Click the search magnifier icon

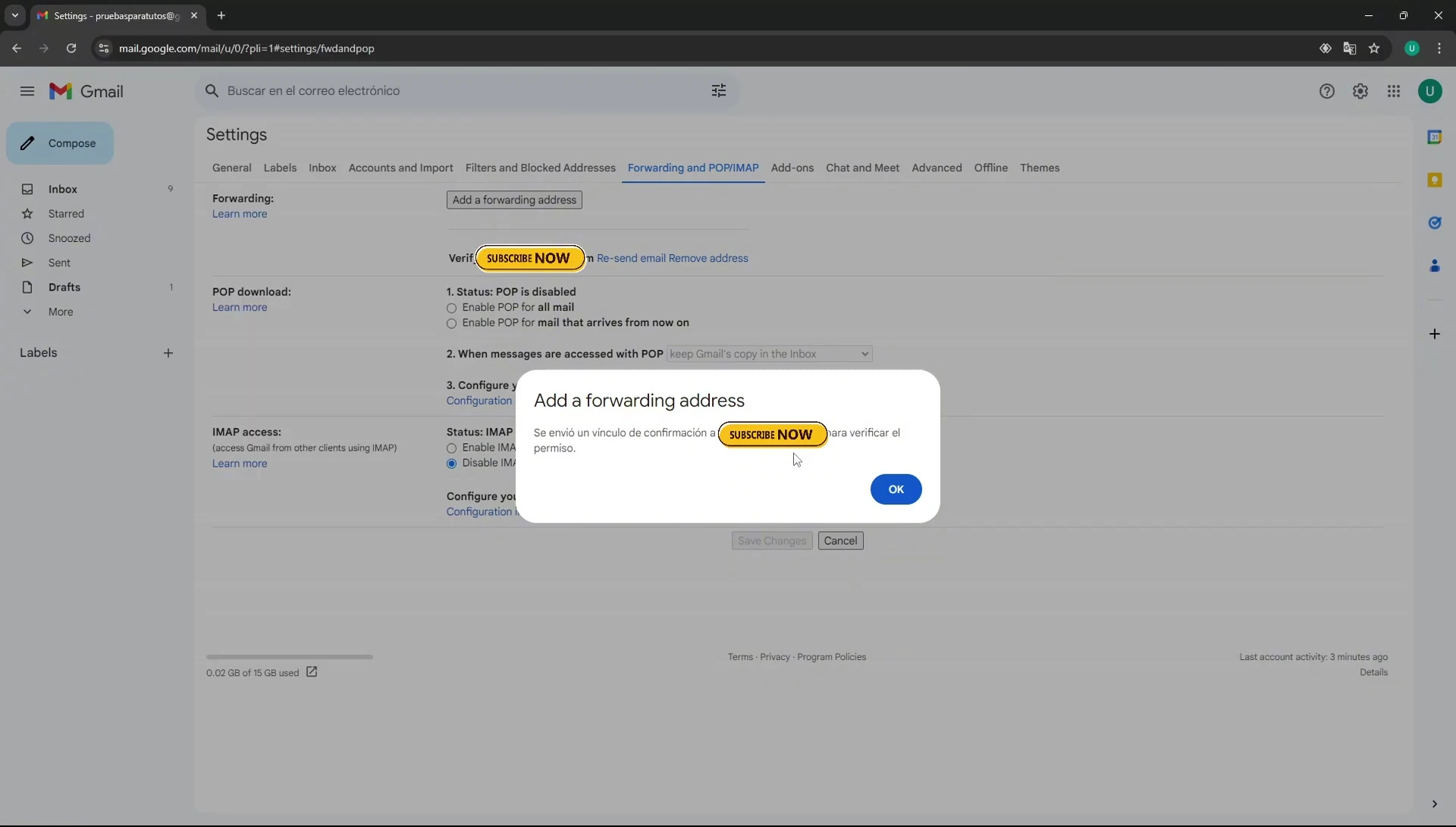212,91
